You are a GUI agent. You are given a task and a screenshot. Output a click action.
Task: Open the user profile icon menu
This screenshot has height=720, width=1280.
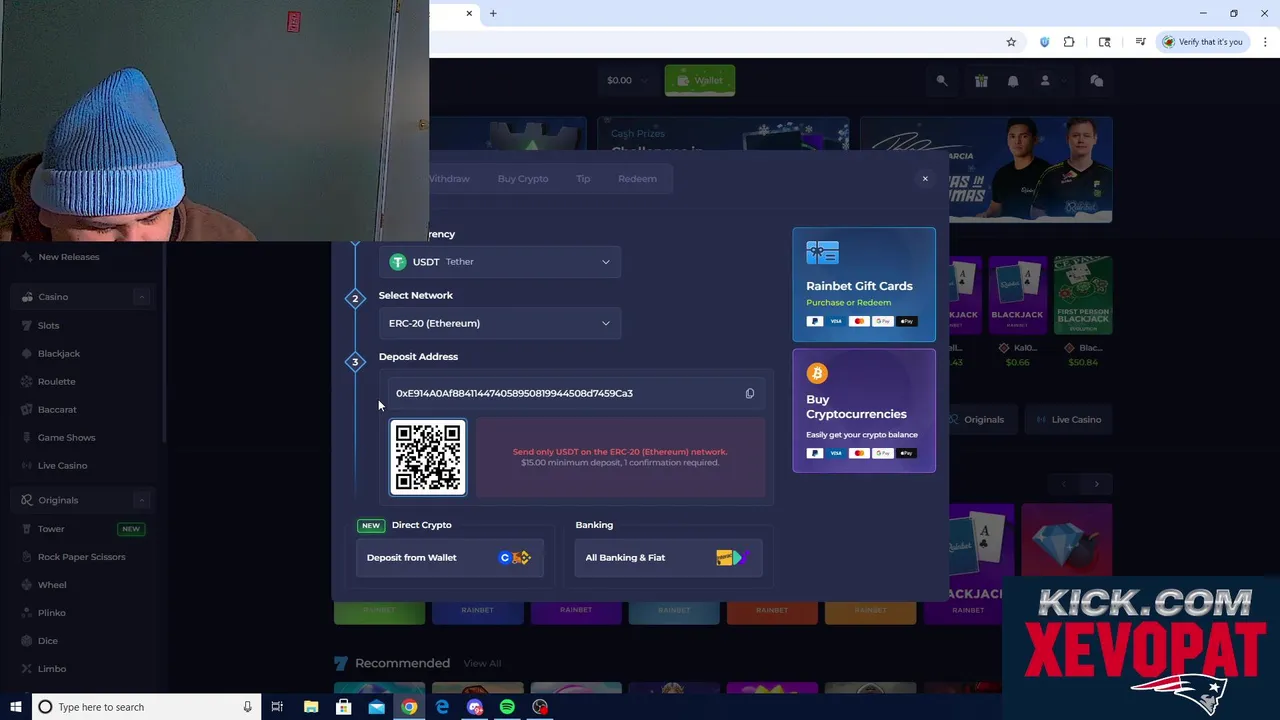1045,81
